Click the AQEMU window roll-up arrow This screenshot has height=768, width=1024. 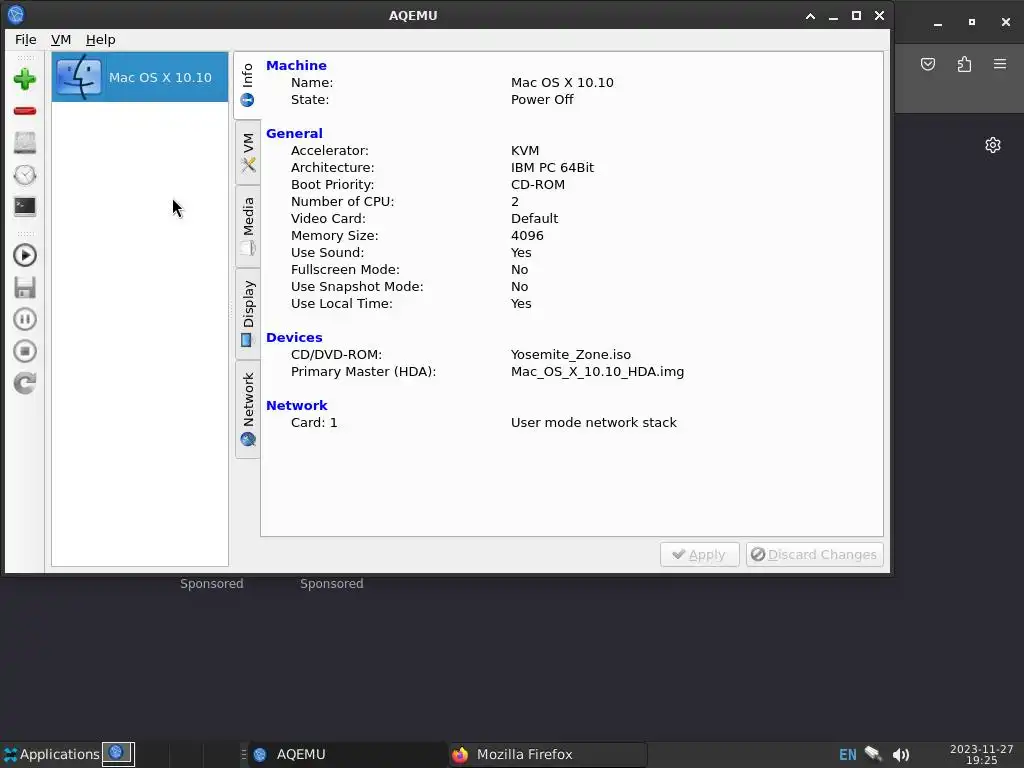810,16
